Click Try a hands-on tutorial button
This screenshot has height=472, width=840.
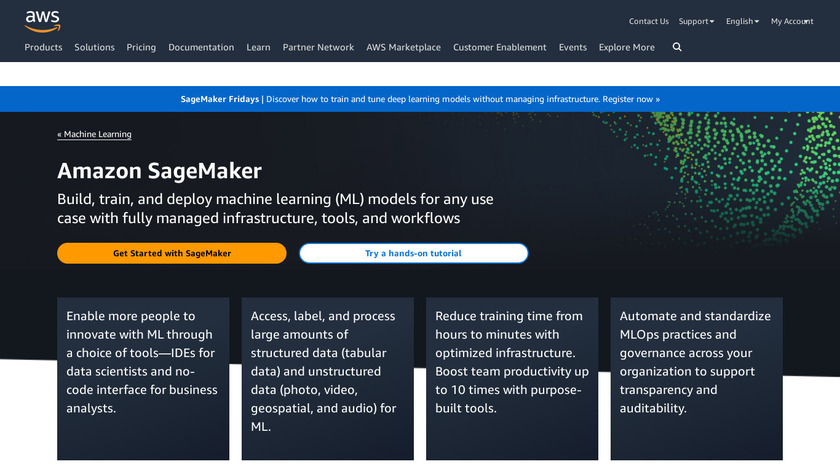click(414, 253)
